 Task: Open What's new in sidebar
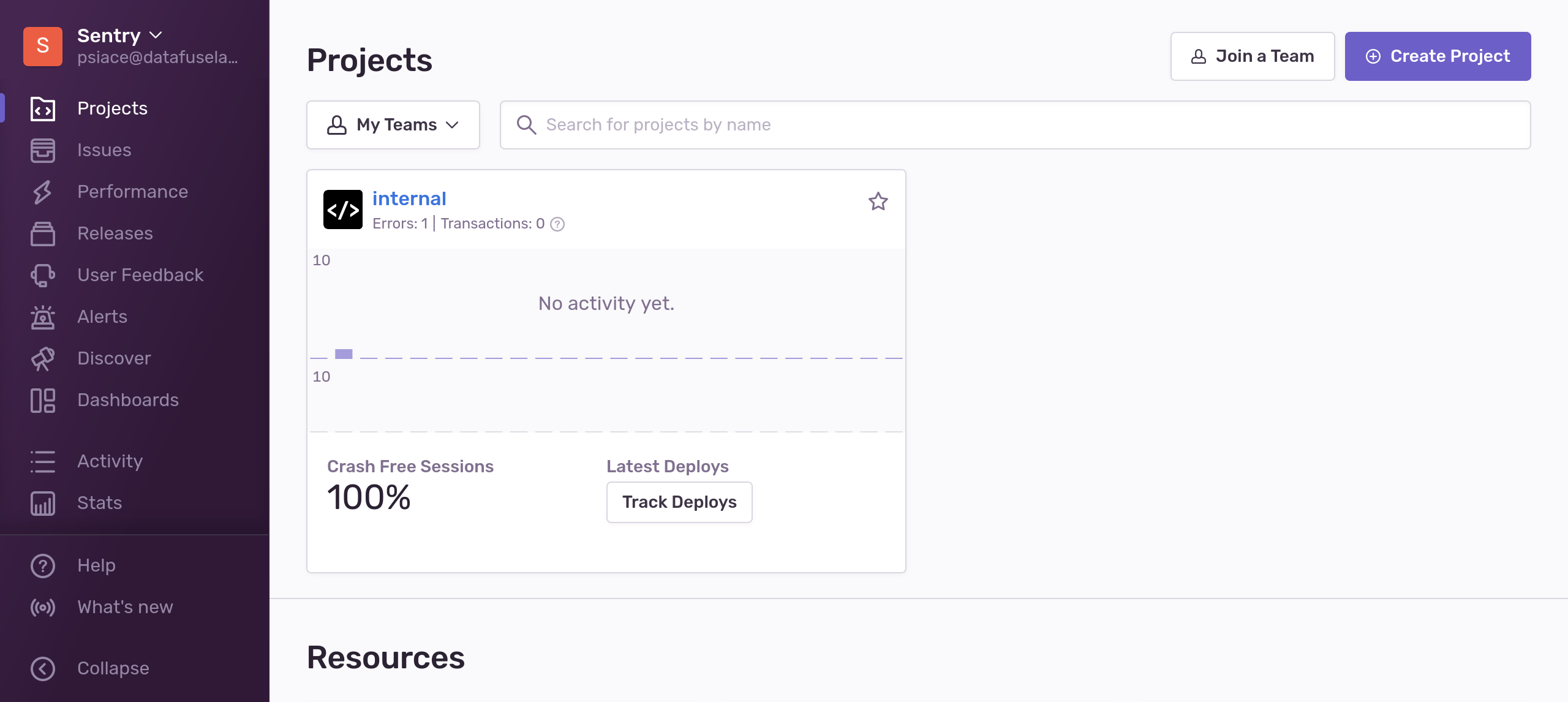click(x=124, y=607)
